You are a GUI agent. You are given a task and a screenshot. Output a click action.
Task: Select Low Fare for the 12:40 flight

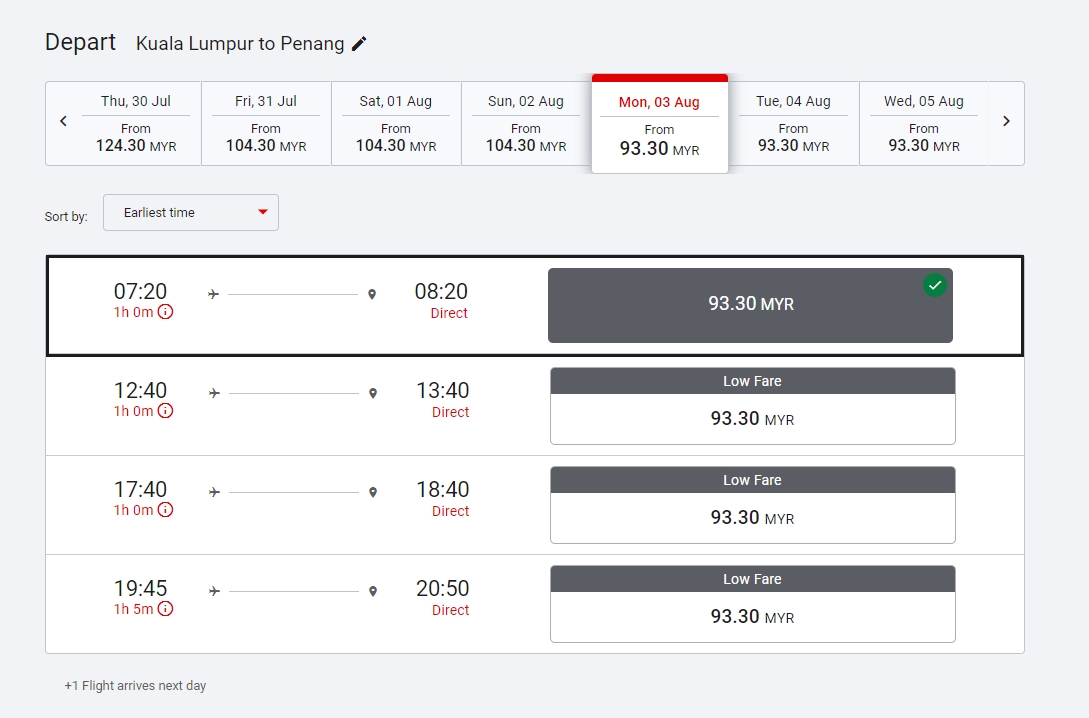(x=752, y=406)
